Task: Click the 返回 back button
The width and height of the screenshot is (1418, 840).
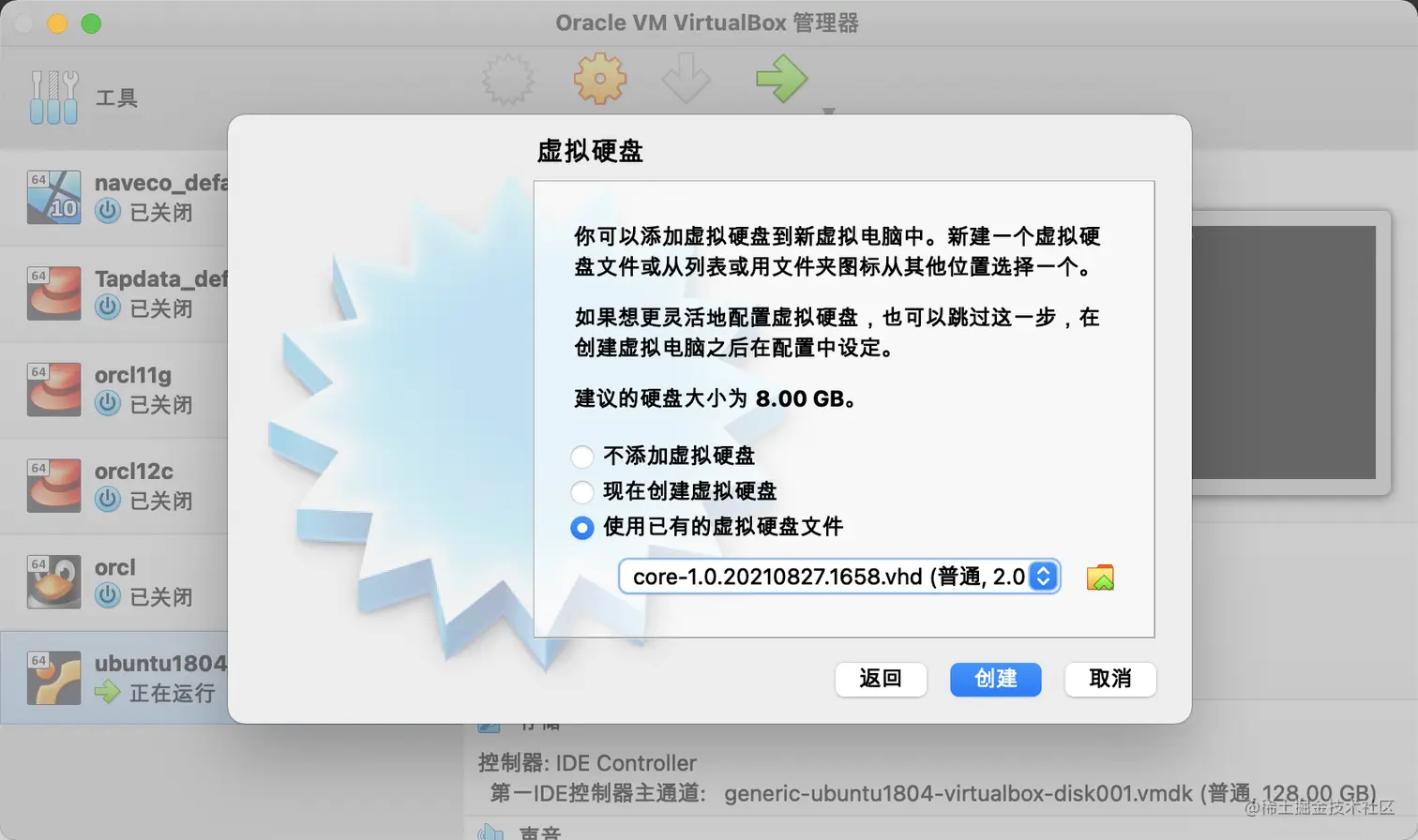Action: coord(881,679)
